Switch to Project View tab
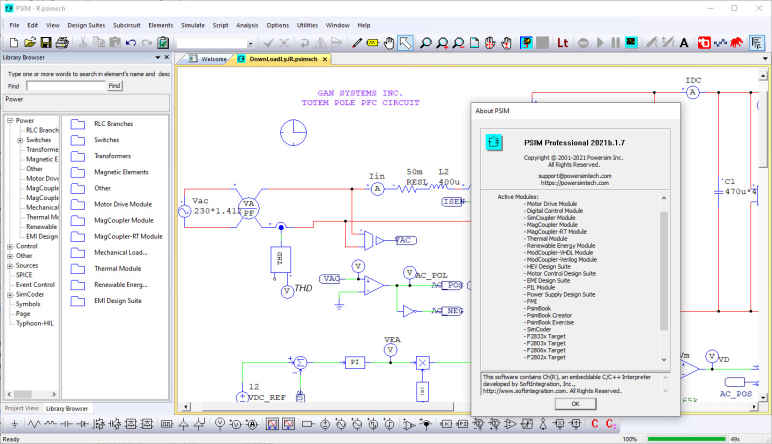The image size is (772, 444). (21, 408)
